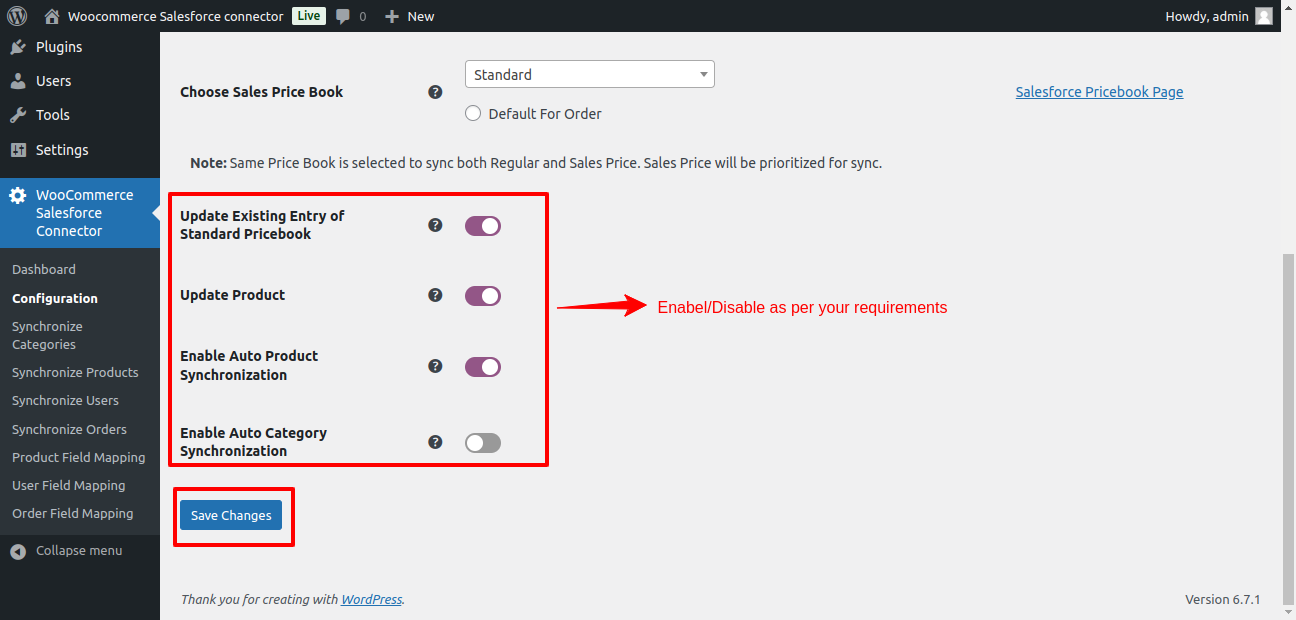Open Synchronize Products submenu item

(75, 372)
